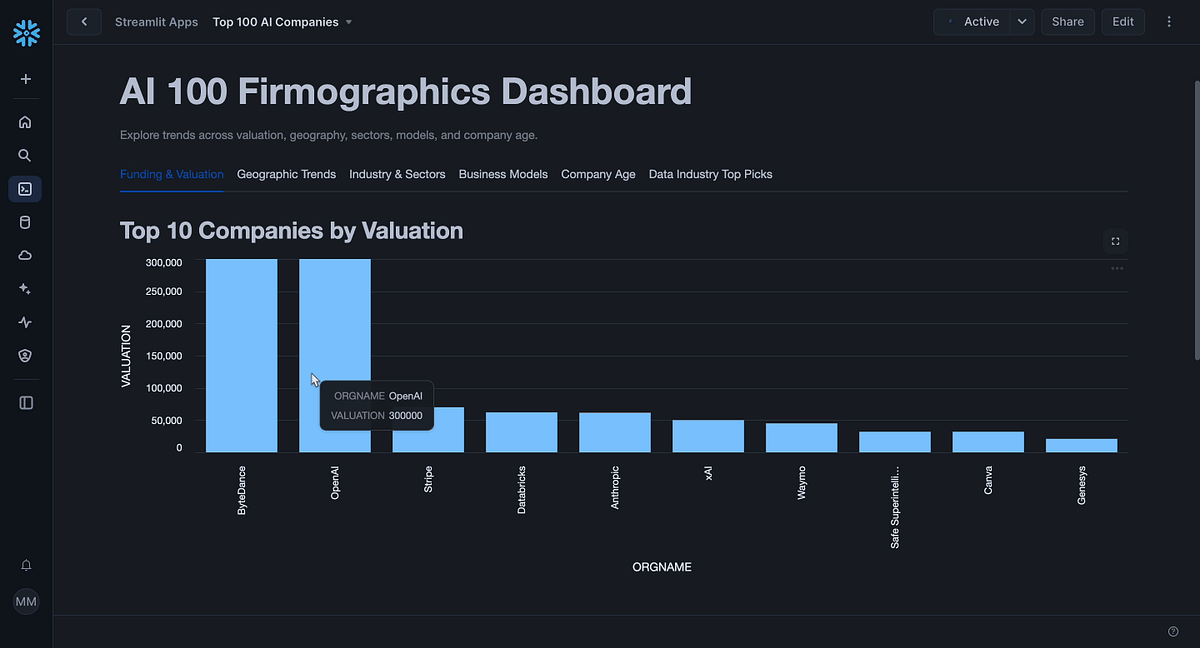Open the cloud Data Products icon
The width and height of the screenshot is (1200, 648).
[26, 256]
